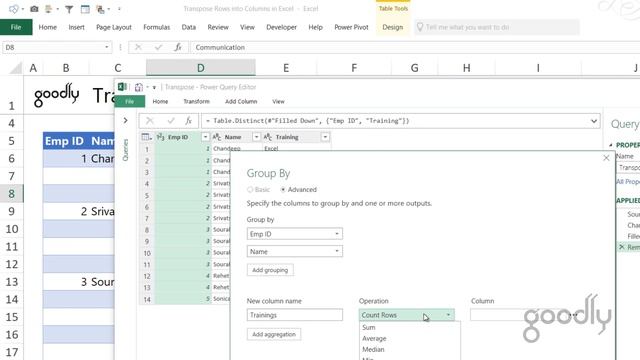
Task: Open the Review tab
Action: (x=218, y=27)
